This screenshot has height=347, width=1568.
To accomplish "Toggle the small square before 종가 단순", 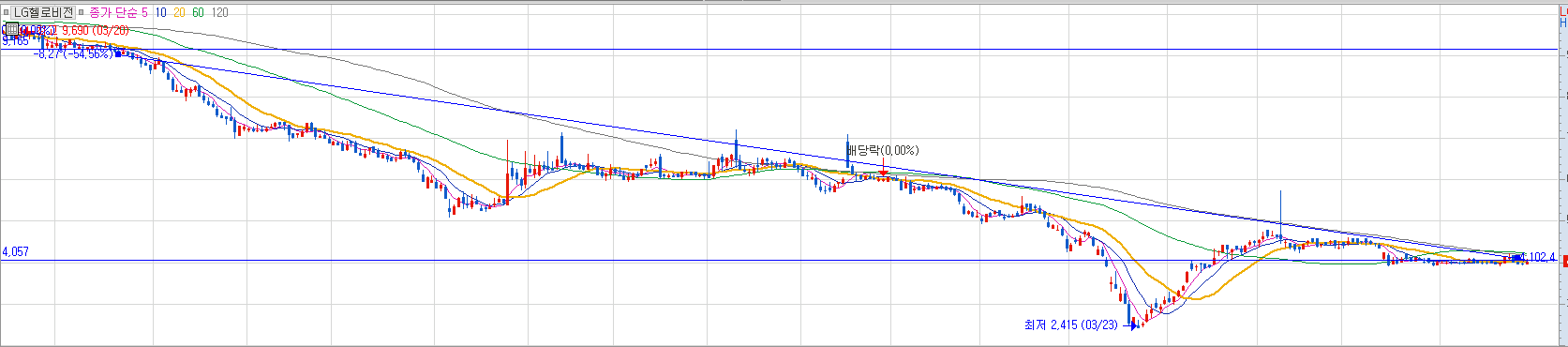I will [x=81, y=12].
